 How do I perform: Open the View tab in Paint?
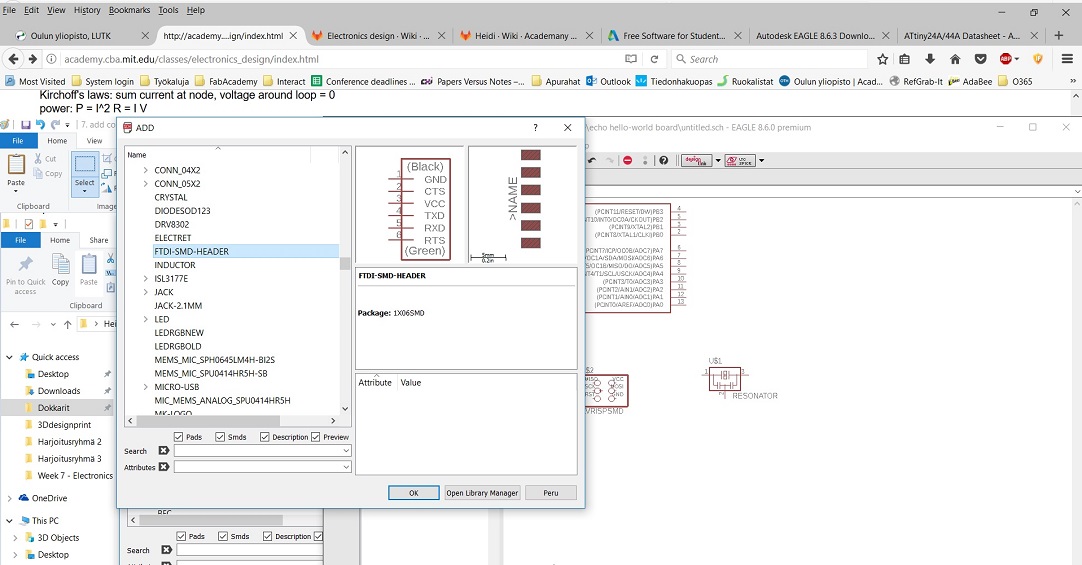point(95,141)
